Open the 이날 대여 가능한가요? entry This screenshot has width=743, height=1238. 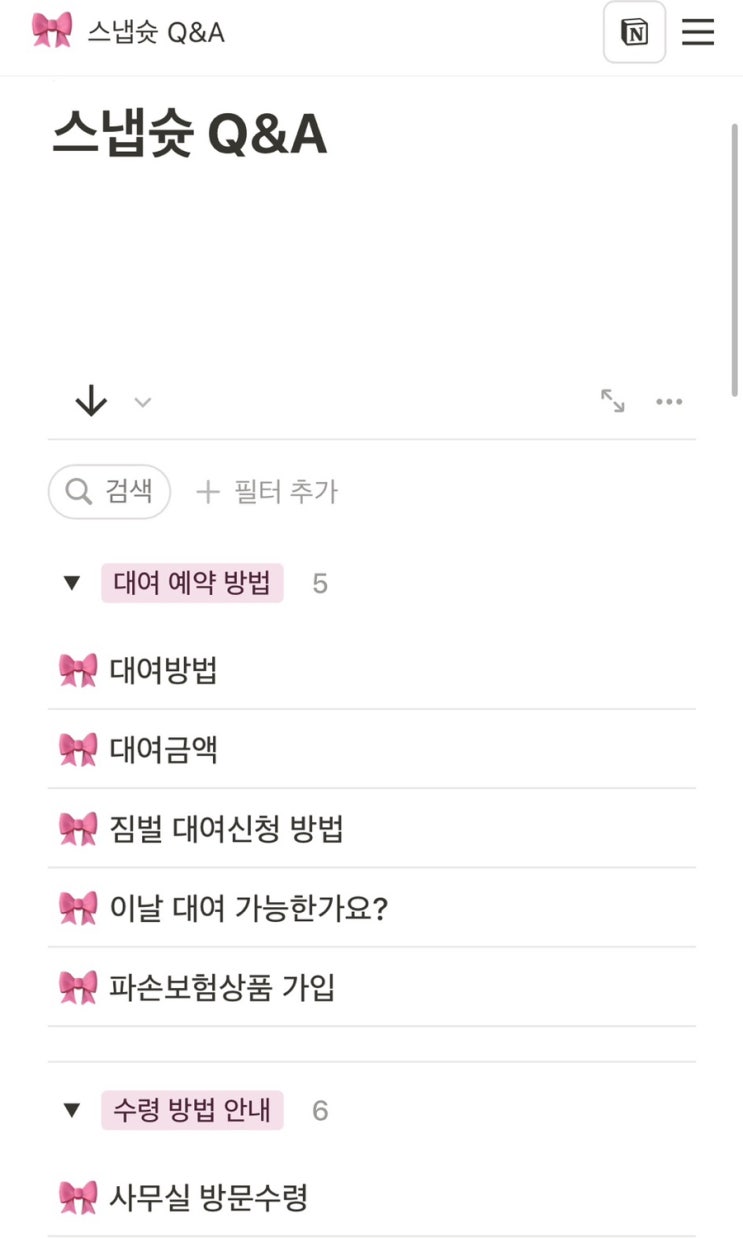[x=248, y=908]
